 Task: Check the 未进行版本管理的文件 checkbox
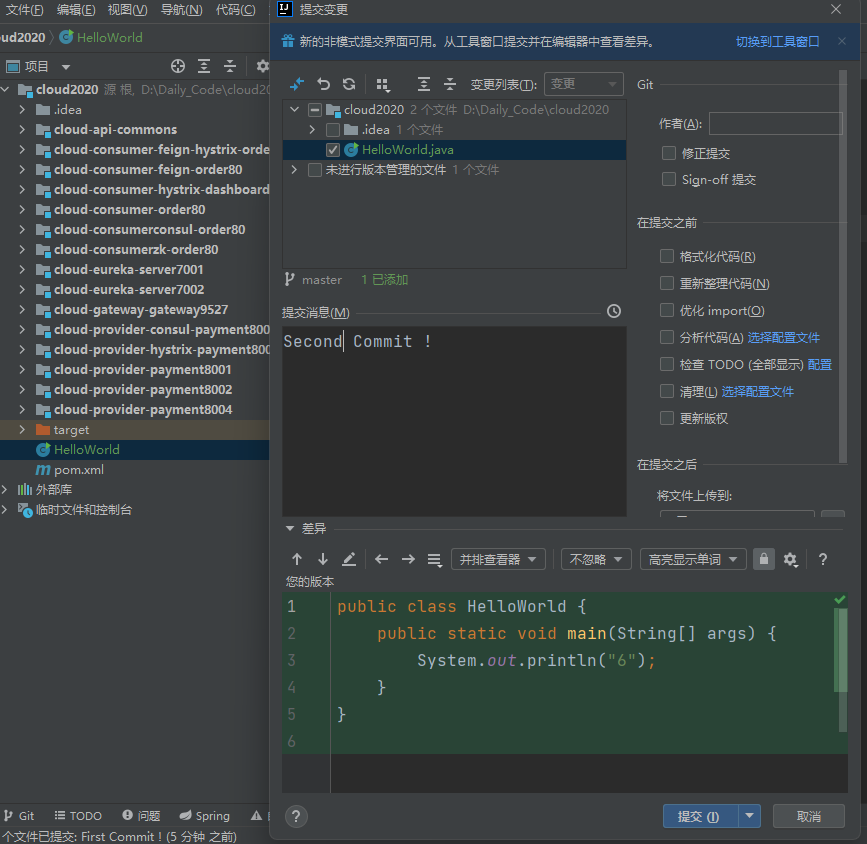315,170
